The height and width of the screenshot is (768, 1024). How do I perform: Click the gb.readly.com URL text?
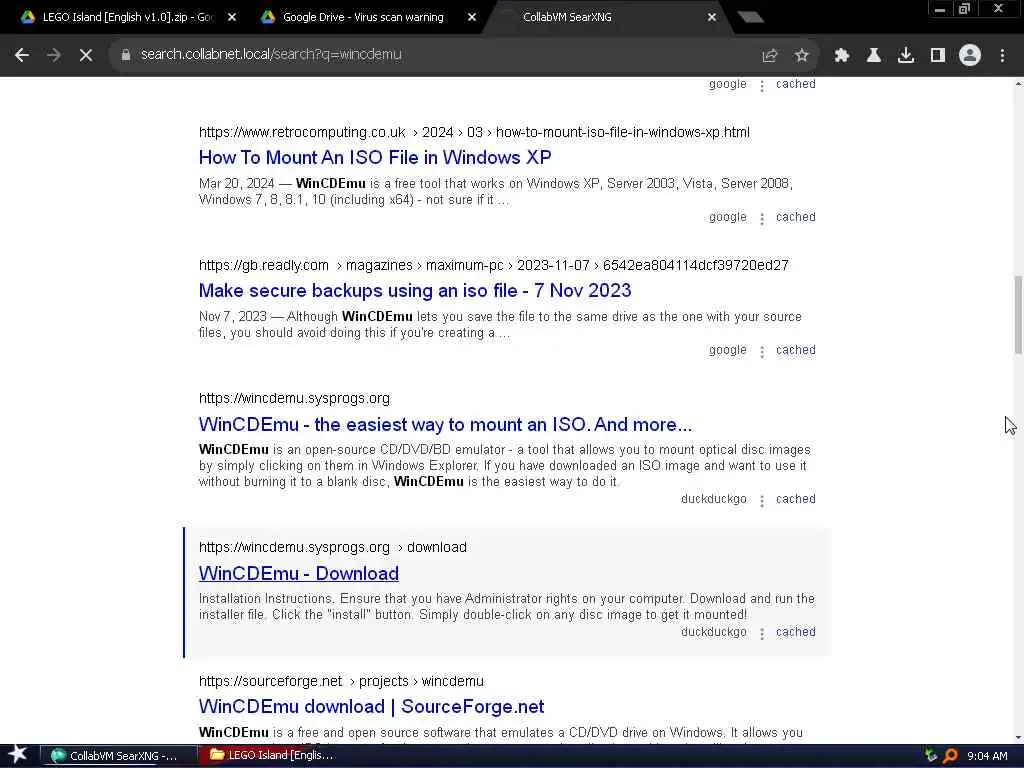(x=493, y=266)
